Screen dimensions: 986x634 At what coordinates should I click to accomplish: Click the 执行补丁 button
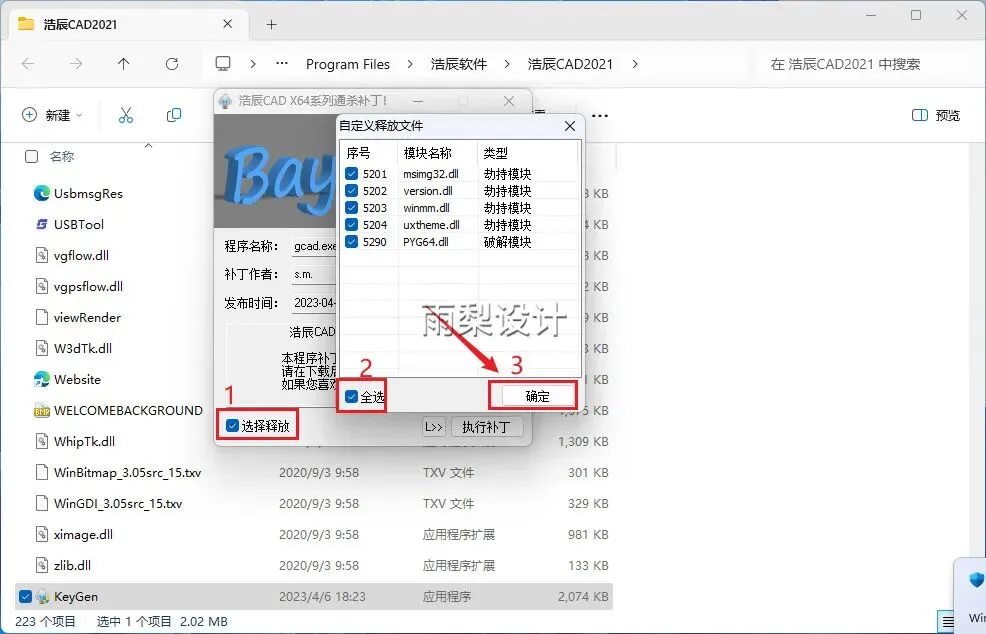pyautogui.click(x=487, y=427)
